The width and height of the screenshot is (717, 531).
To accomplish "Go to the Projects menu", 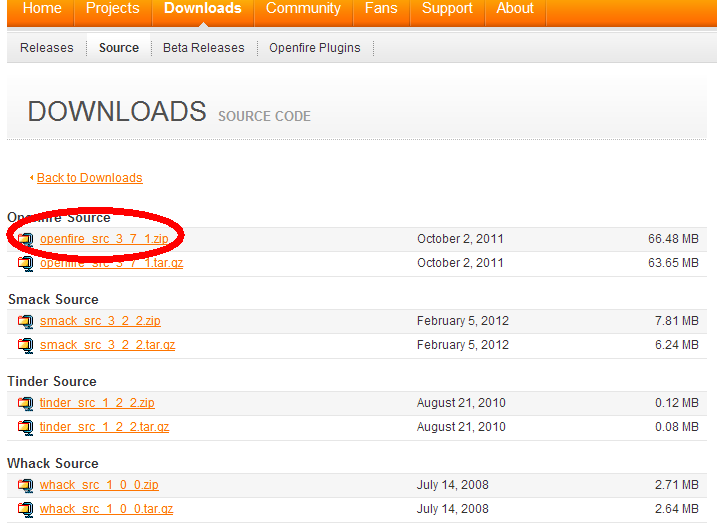I will 112,8.
